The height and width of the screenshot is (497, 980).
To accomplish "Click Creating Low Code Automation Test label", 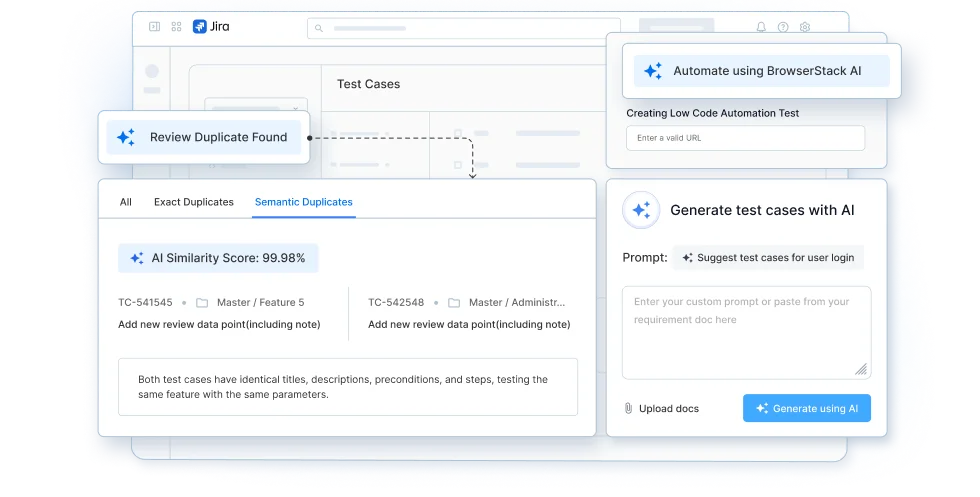I will point(712,113).
